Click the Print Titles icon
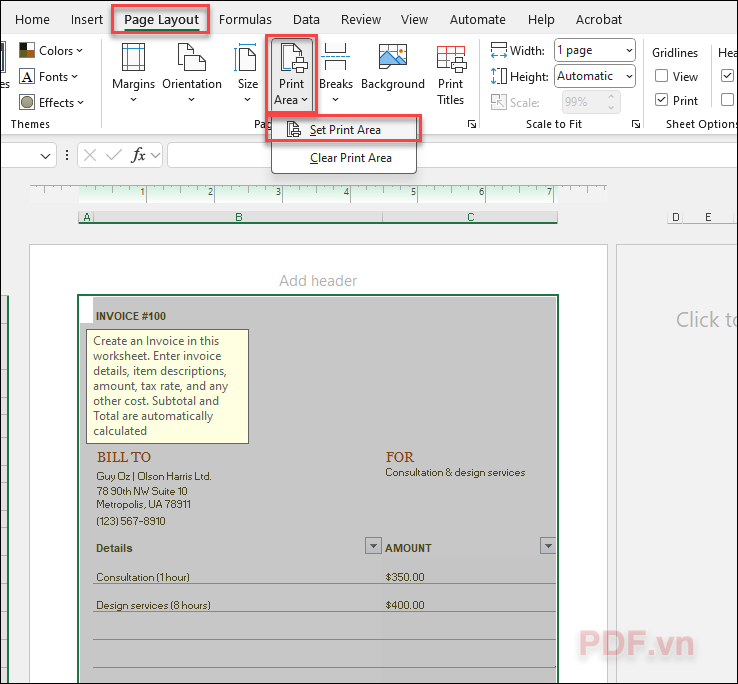Screen dimensions: 738x684 pos(451,58)
